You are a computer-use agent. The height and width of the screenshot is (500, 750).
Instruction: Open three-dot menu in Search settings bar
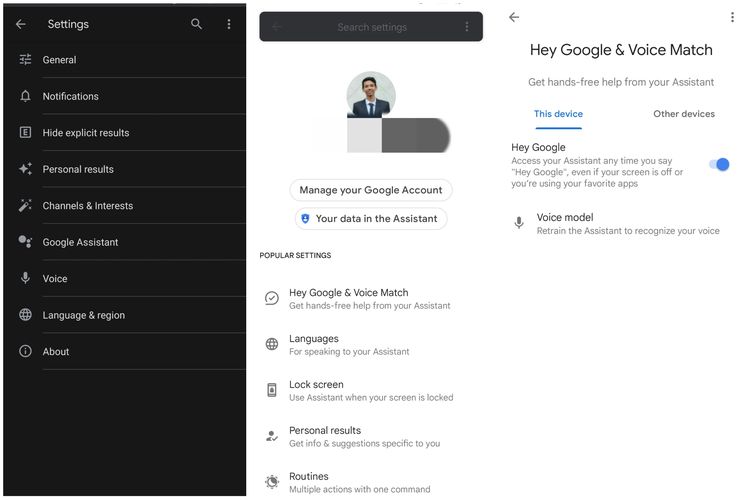point(467,27)
